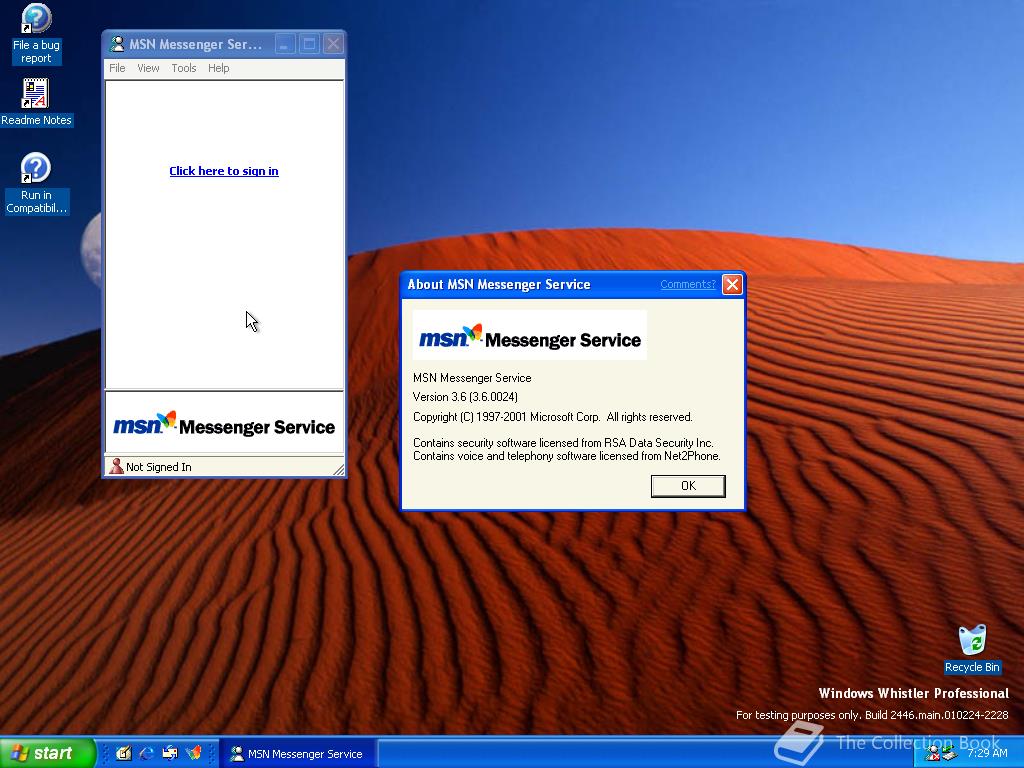Screen dimensions: 1024x768
Task: Click the network connection tray icon
Action: (x=949, y=754)
